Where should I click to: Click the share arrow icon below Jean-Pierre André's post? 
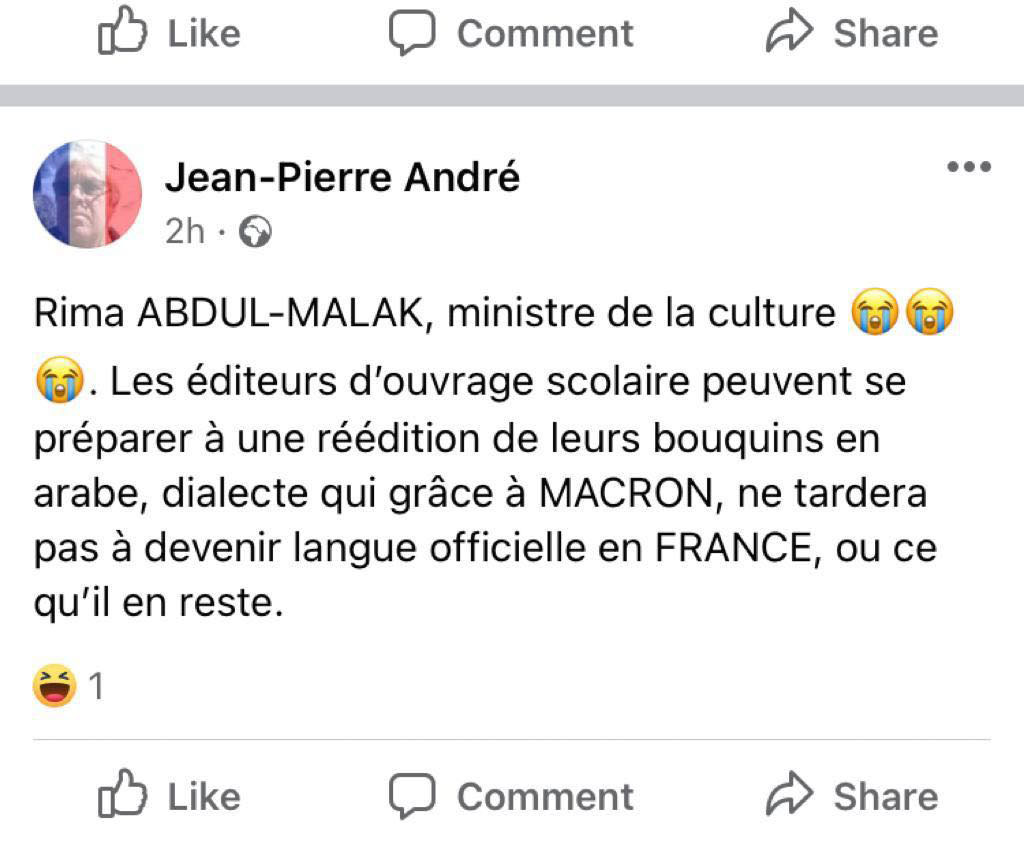(x=790, y=795)
